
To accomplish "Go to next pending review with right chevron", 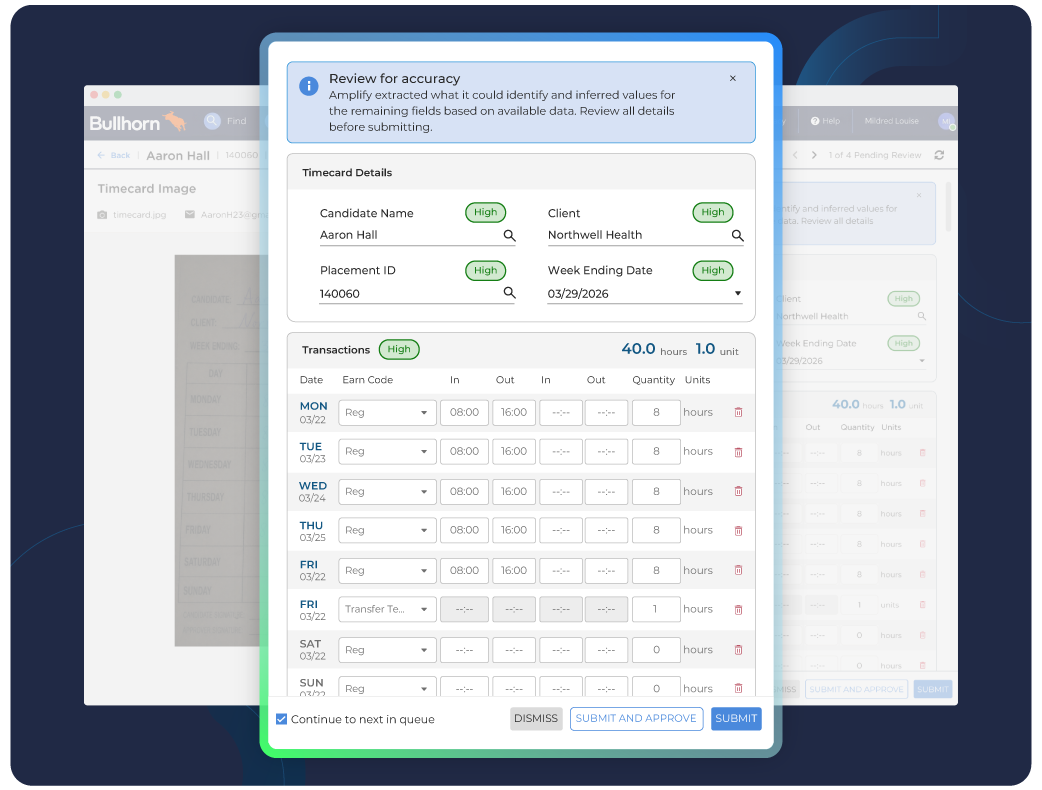I will [814, 155].
